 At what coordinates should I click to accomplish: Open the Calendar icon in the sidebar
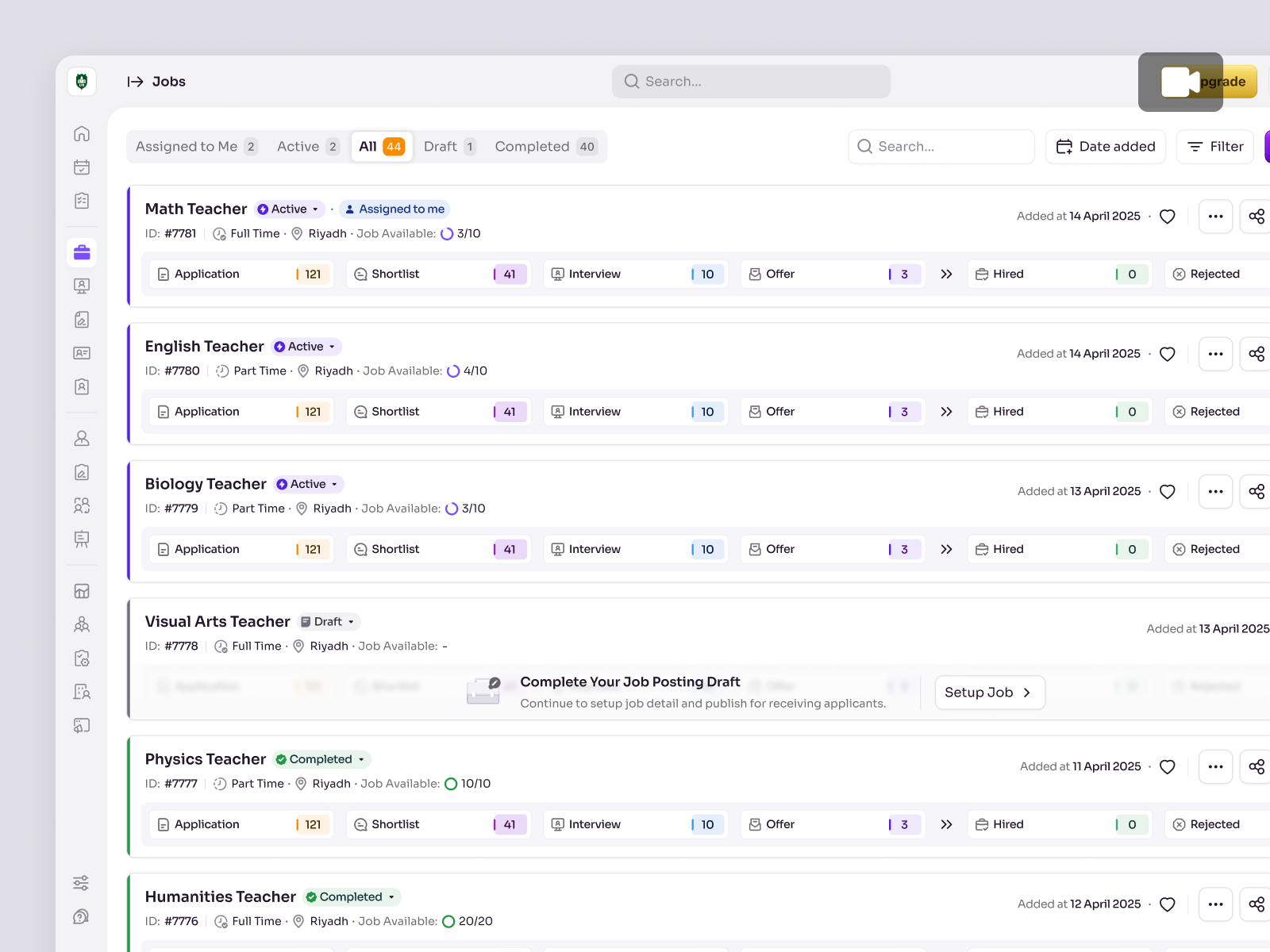[x=82, y=167]
